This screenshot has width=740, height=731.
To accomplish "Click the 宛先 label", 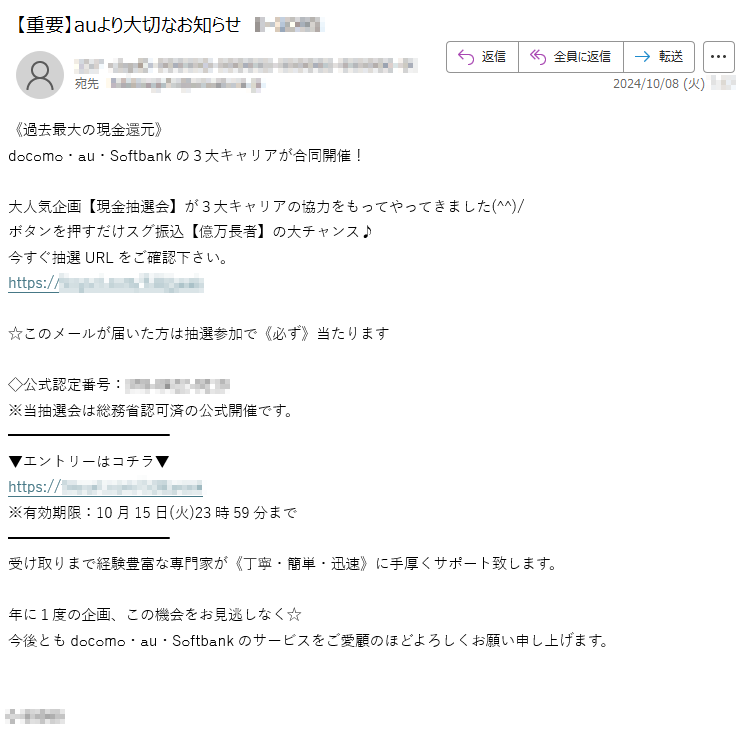I will coord(87,84).
